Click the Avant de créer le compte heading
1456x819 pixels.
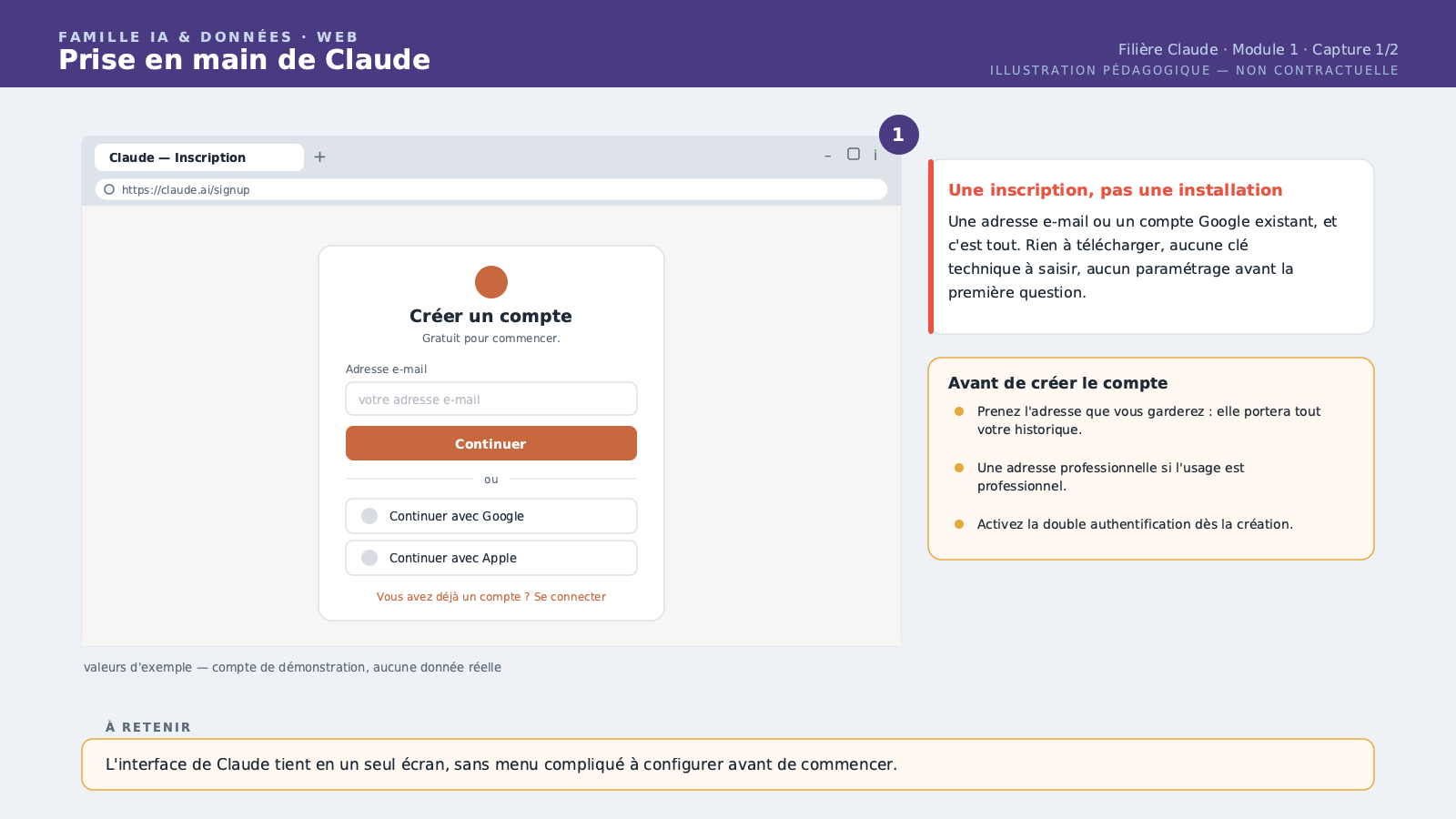coord(1057,383)
